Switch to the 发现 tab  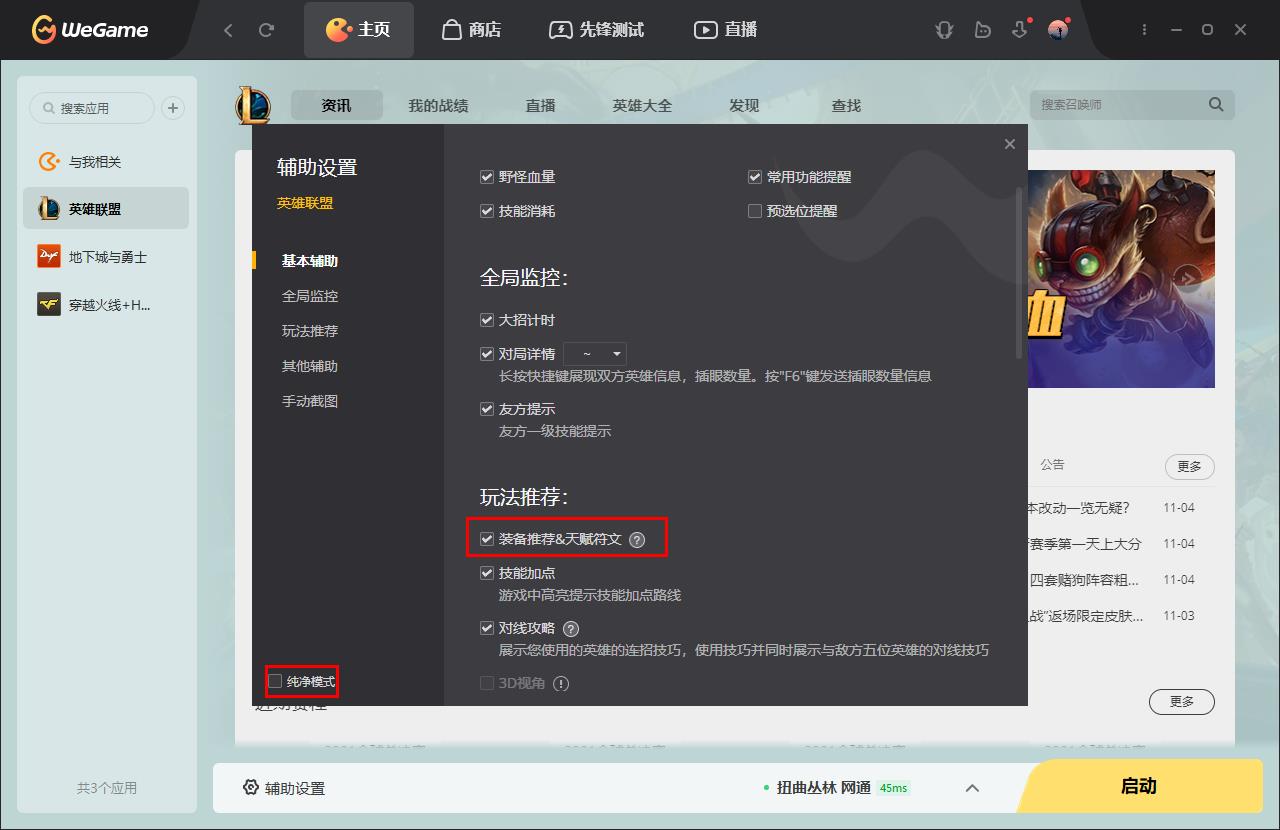[x=744, y=105]
